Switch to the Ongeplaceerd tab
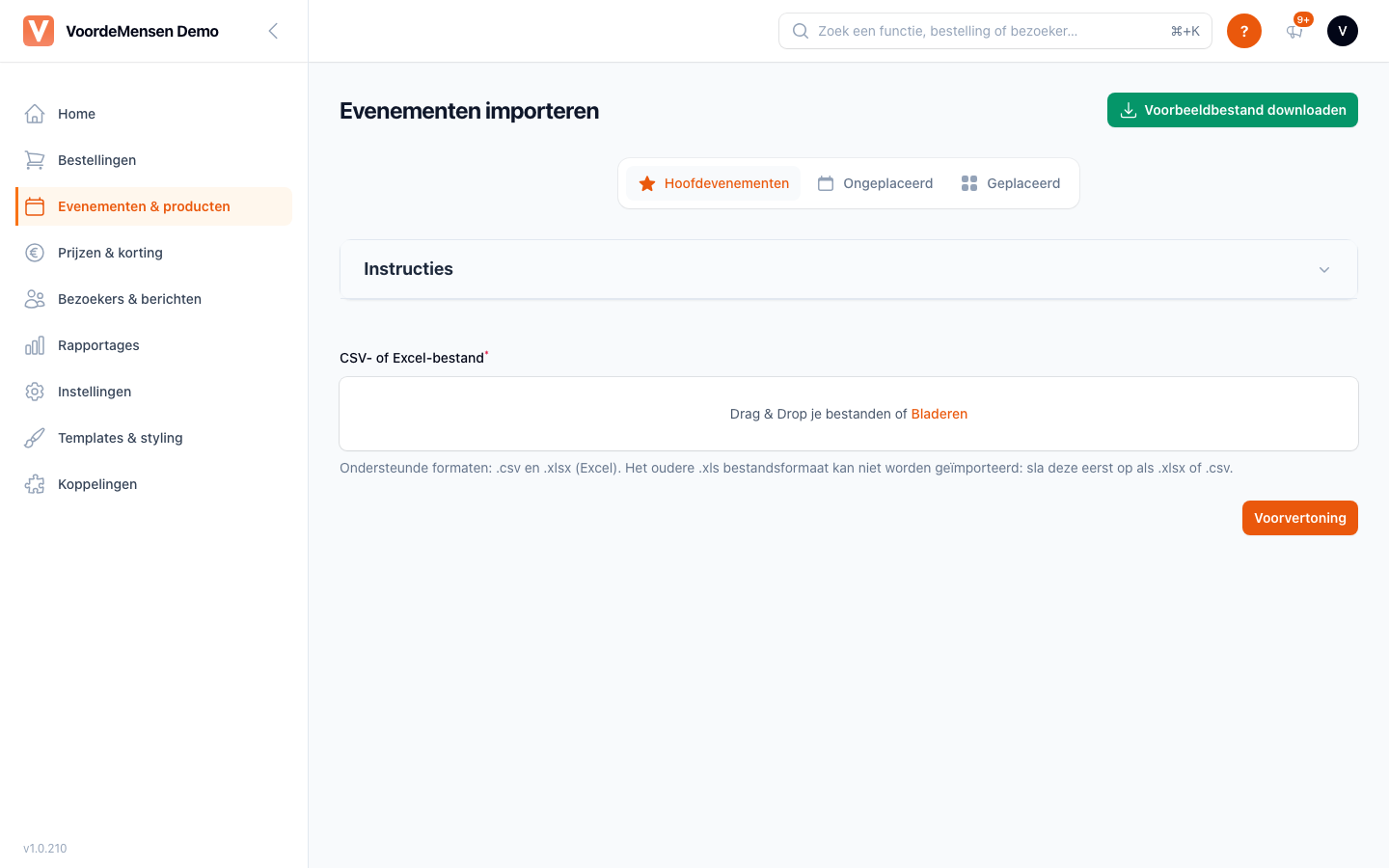Viewport: 1389px width, 868px height. coord(876,183)
